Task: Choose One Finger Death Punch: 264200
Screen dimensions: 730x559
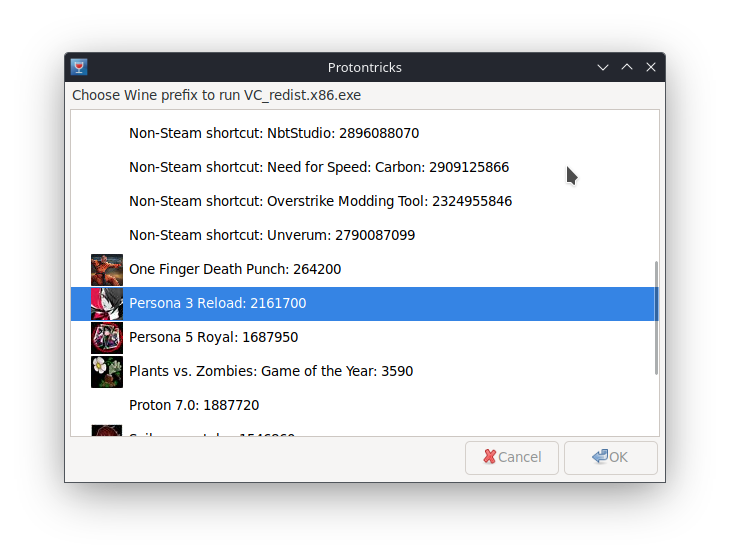Action: click(x=365, y=269)
